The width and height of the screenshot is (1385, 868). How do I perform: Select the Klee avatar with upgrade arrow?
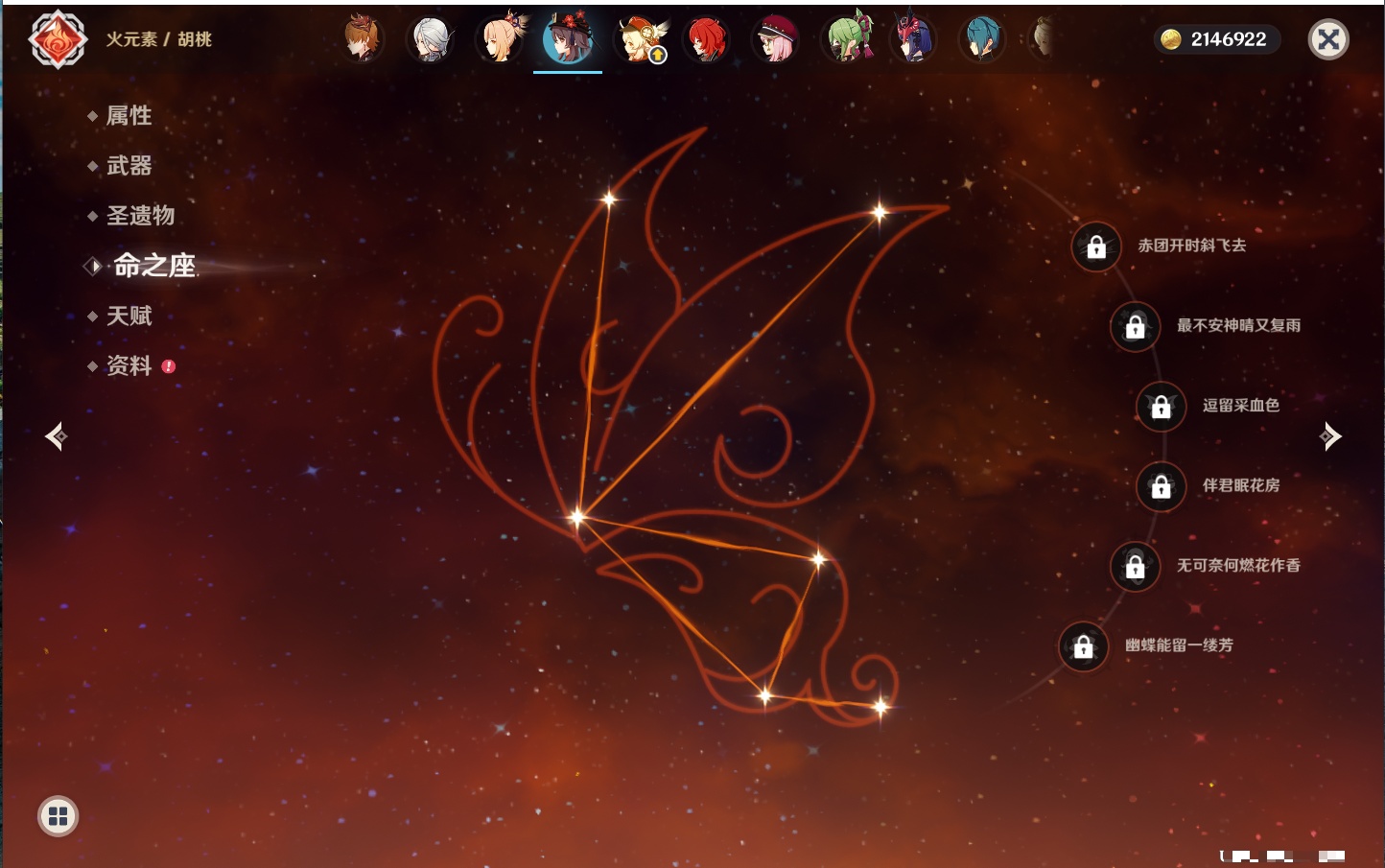point(641,39)
